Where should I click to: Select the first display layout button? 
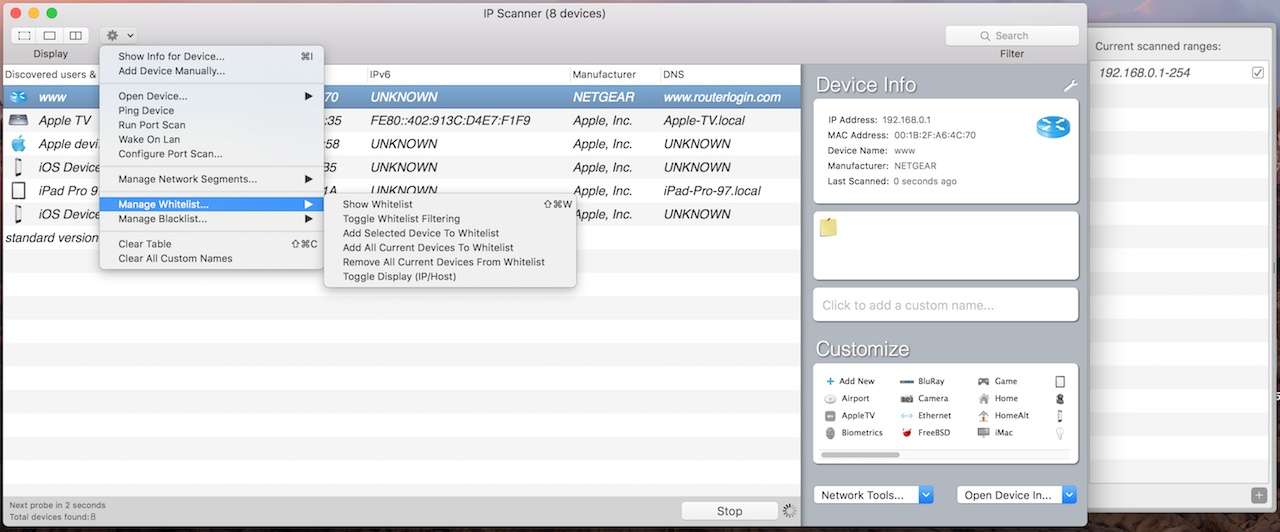pos(25,36)
